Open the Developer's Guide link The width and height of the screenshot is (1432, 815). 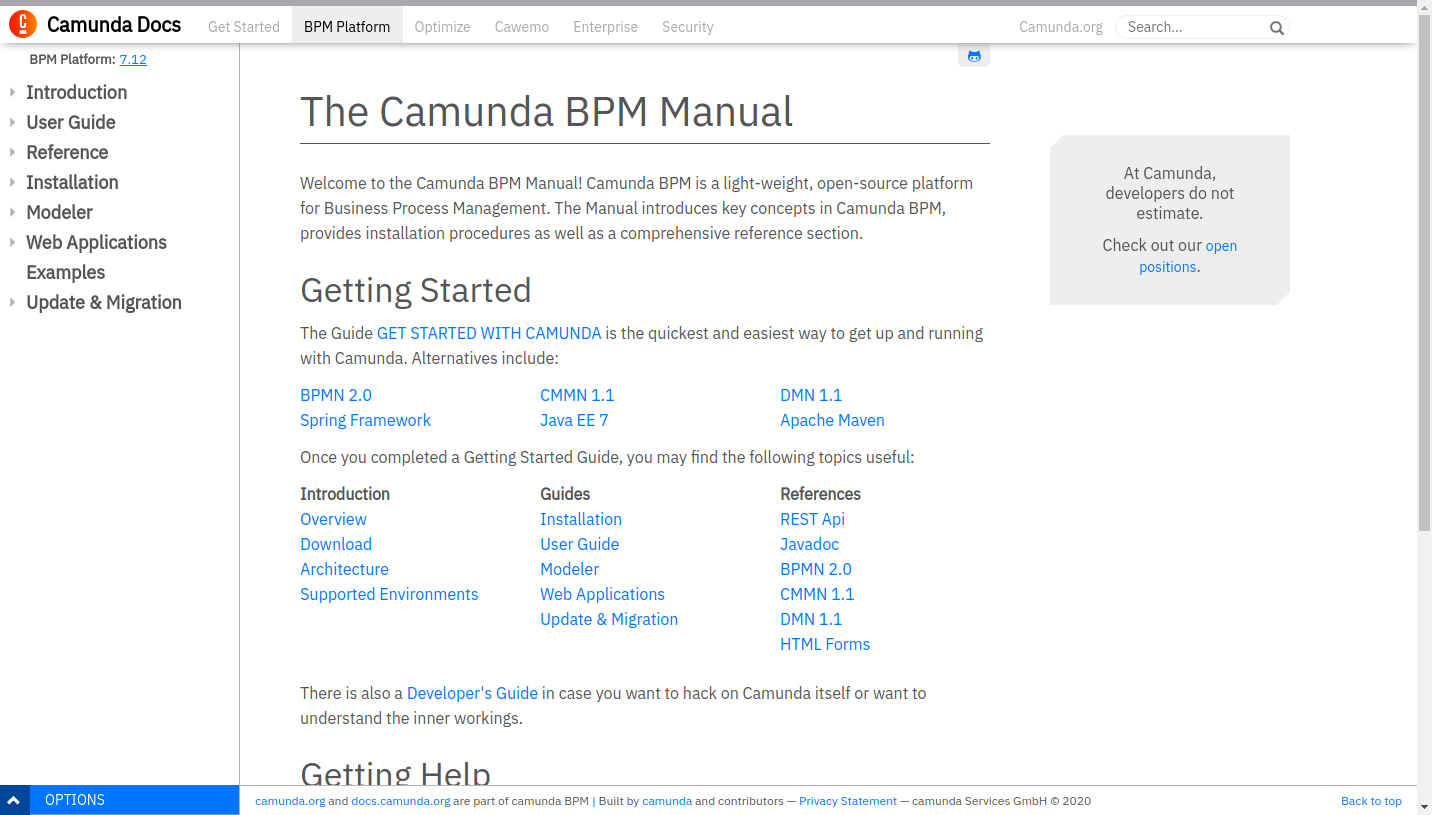pos(472,693)
